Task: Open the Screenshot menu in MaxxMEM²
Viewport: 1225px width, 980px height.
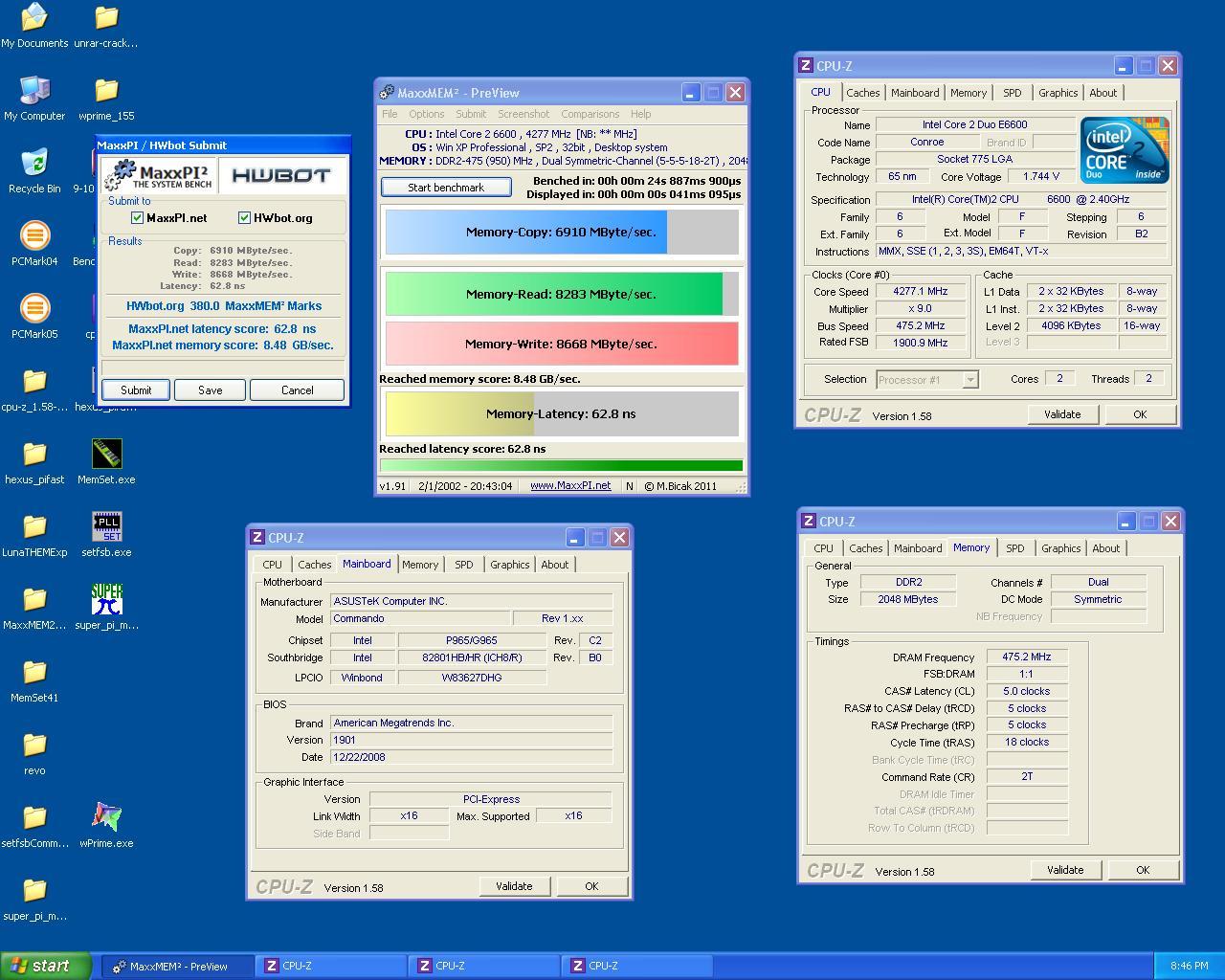Action: [523, 114]
